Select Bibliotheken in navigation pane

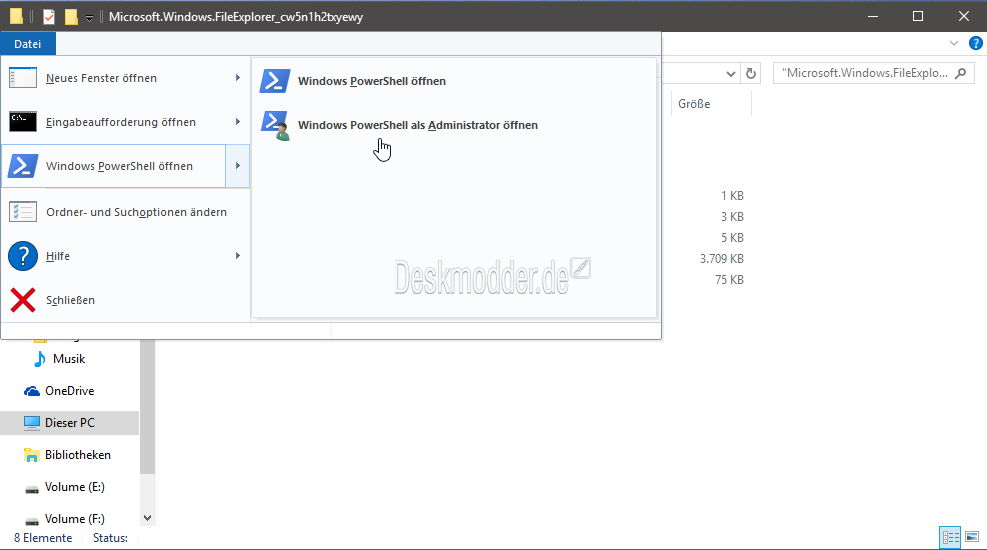click(x=77, y=455)
